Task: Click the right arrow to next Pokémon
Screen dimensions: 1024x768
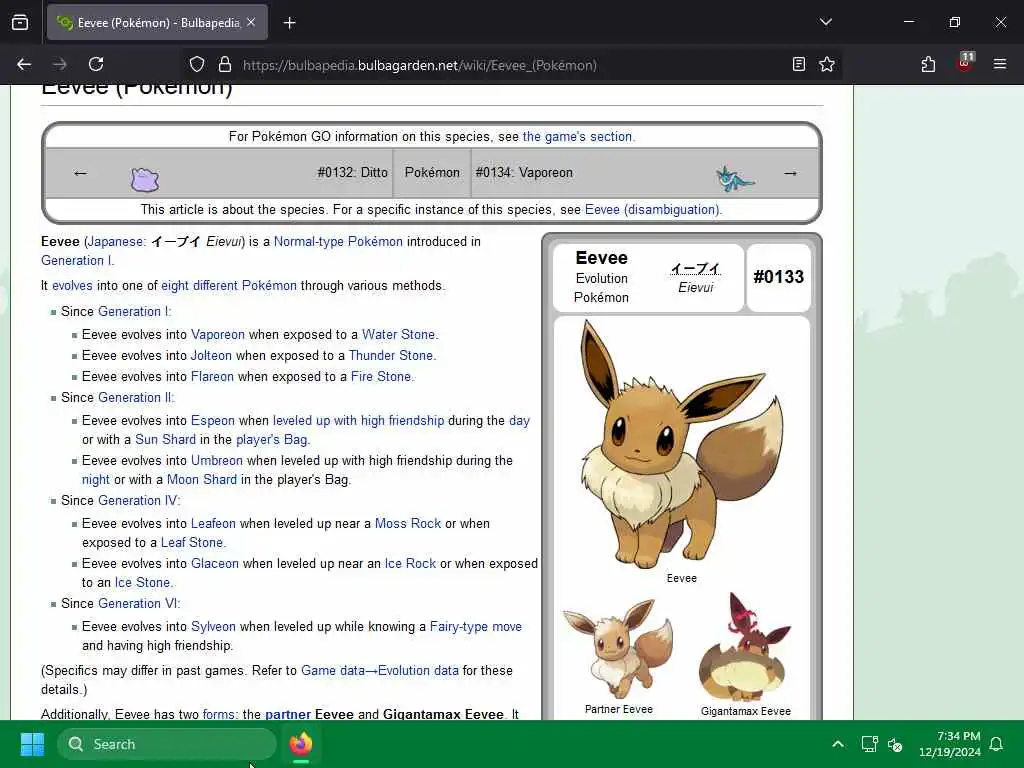Action: [x=790, y=173]
